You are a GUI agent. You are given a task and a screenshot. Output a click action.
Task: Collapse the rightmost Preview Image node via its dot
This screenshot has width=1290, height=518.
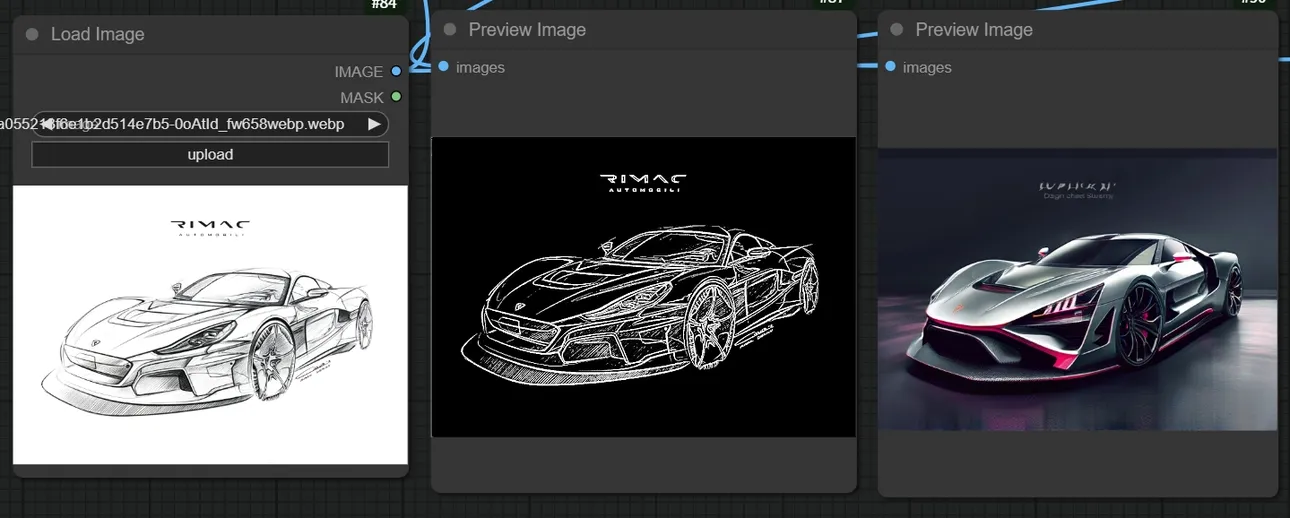tap(897, 30)
